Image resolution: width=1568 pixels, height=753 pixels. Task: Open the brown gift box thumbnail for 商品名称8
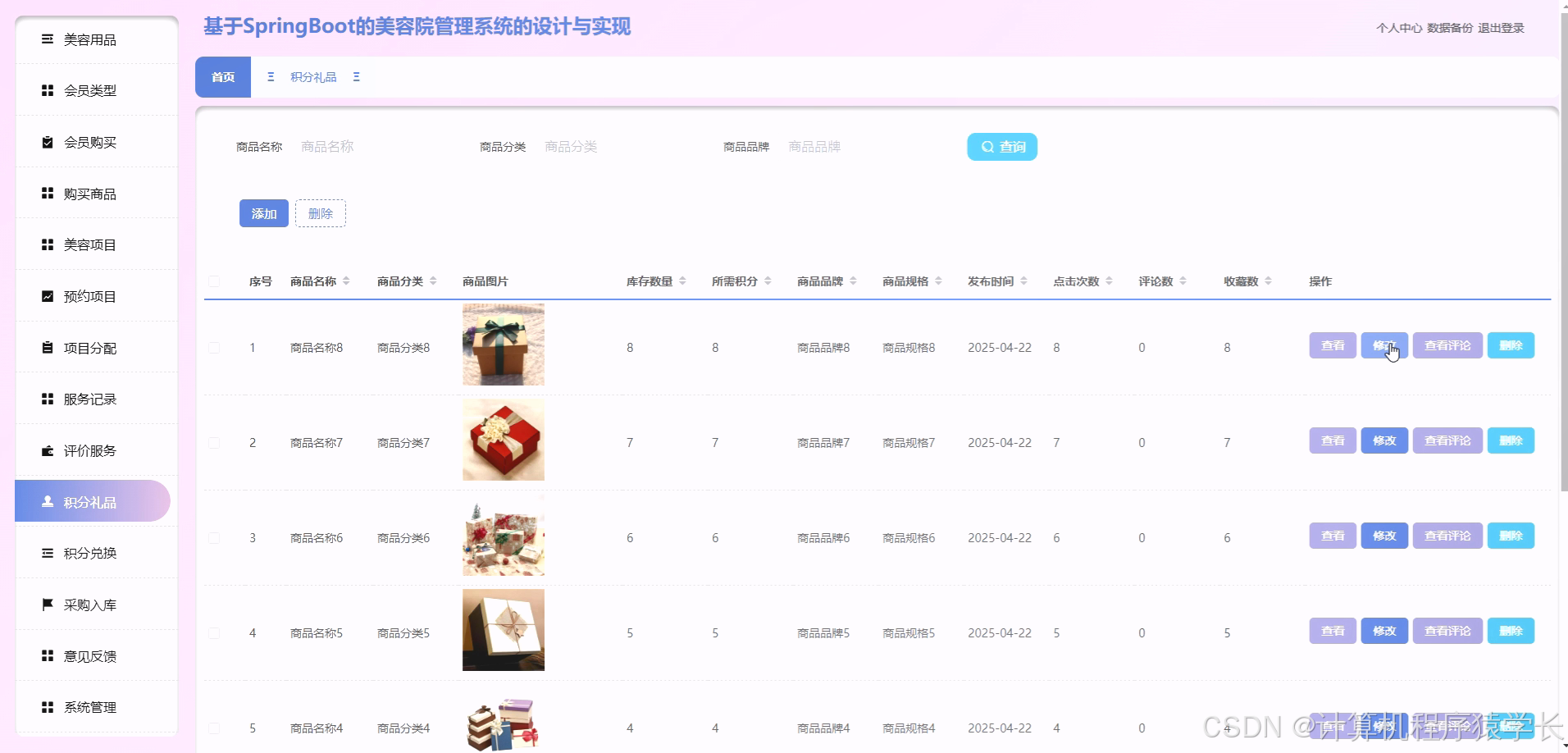[504, 345]
